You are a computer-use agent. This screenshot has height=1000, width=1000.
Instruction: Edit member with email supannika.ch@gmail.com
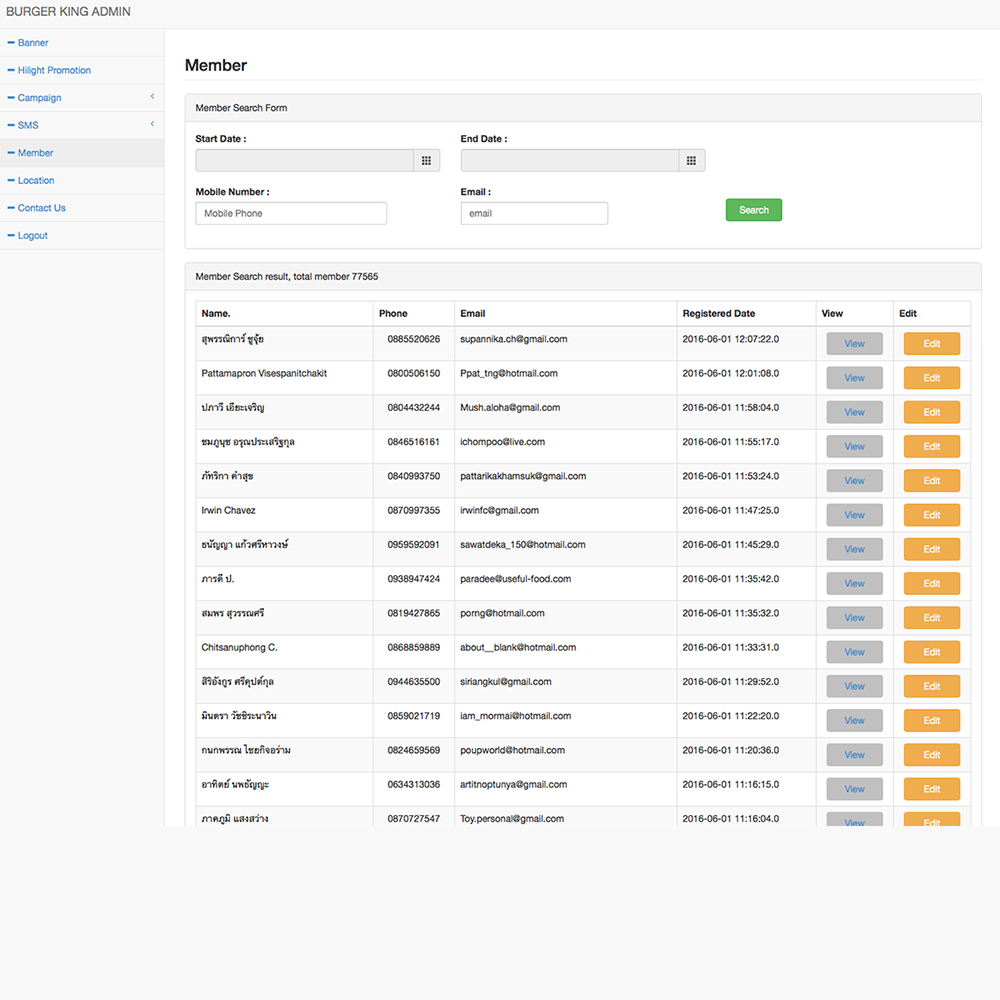click(x=931, y=344)
